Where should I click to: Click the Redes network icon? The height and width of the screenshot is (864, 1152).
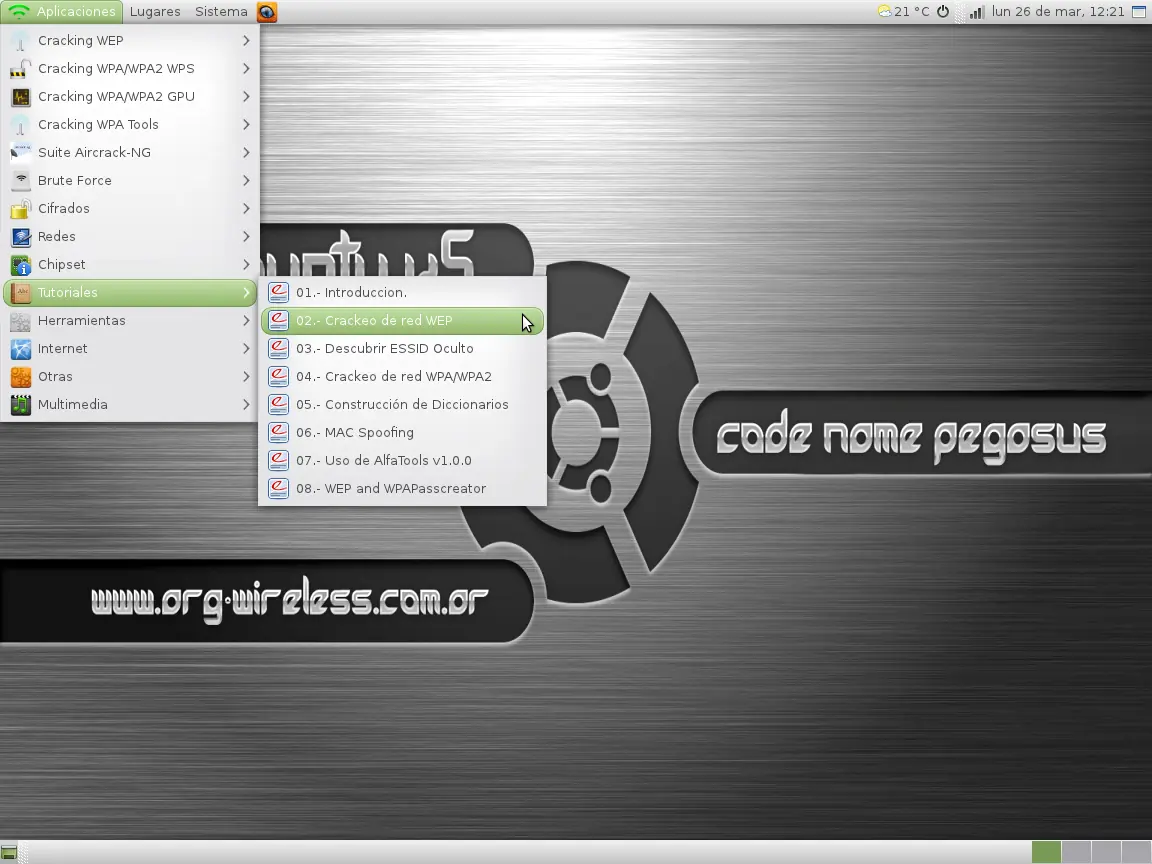(x=21, y=237)
